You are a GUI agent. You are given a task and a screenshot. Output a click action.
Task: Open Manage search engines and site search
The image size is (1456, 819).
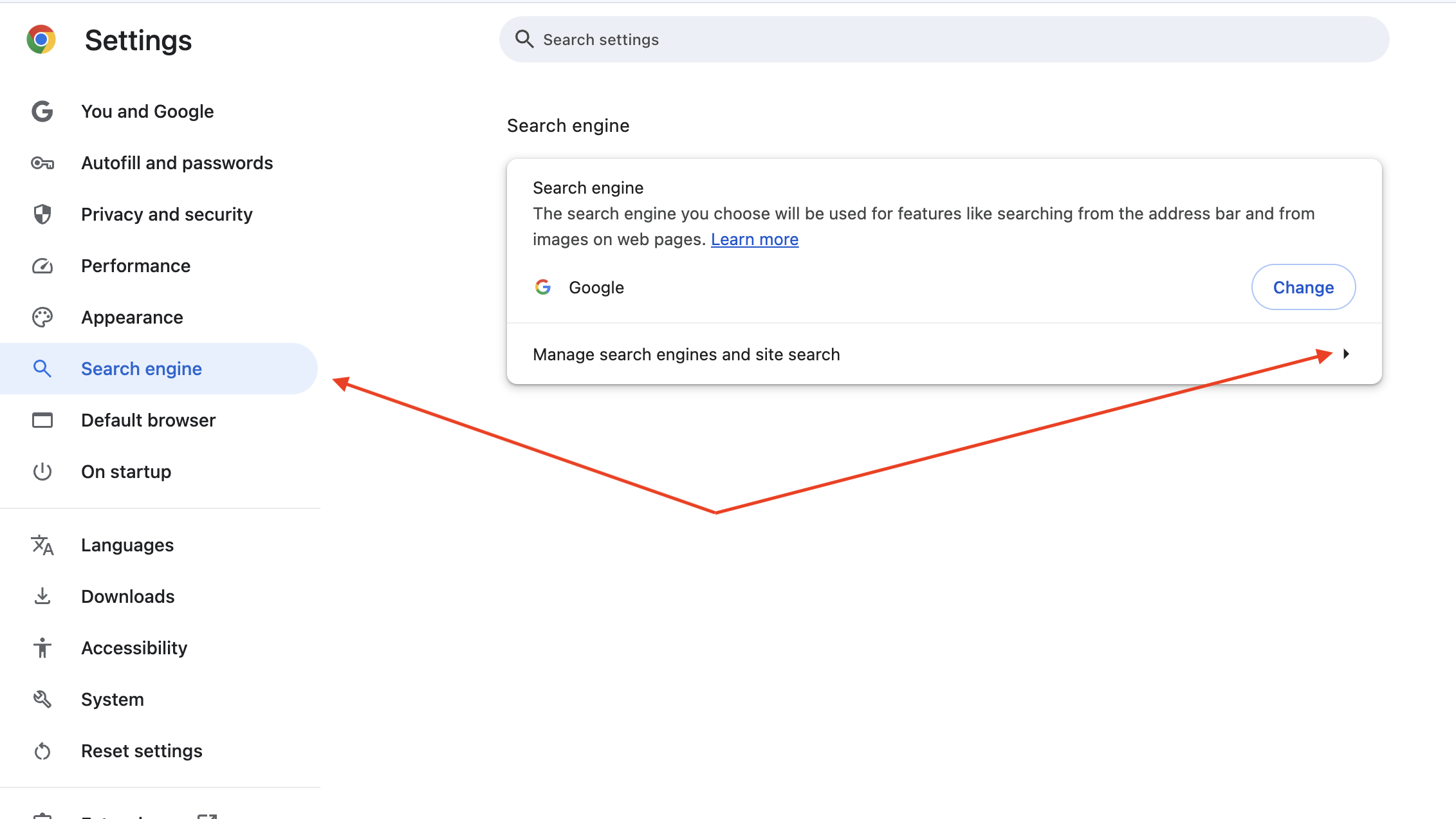coord(686,354)
